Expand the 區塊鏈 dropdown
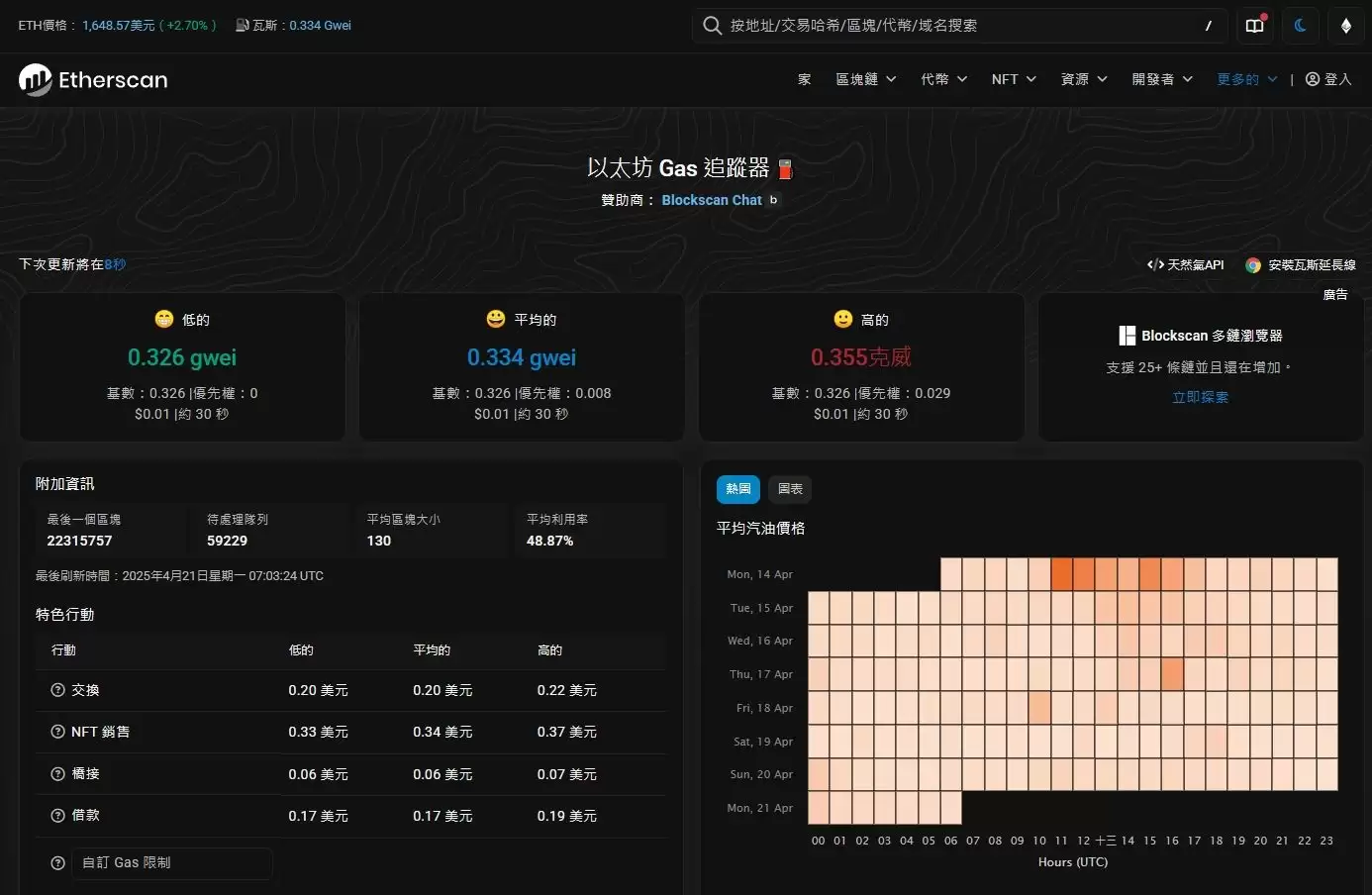The image size is (1372, 895). click(x=864, y=79)
